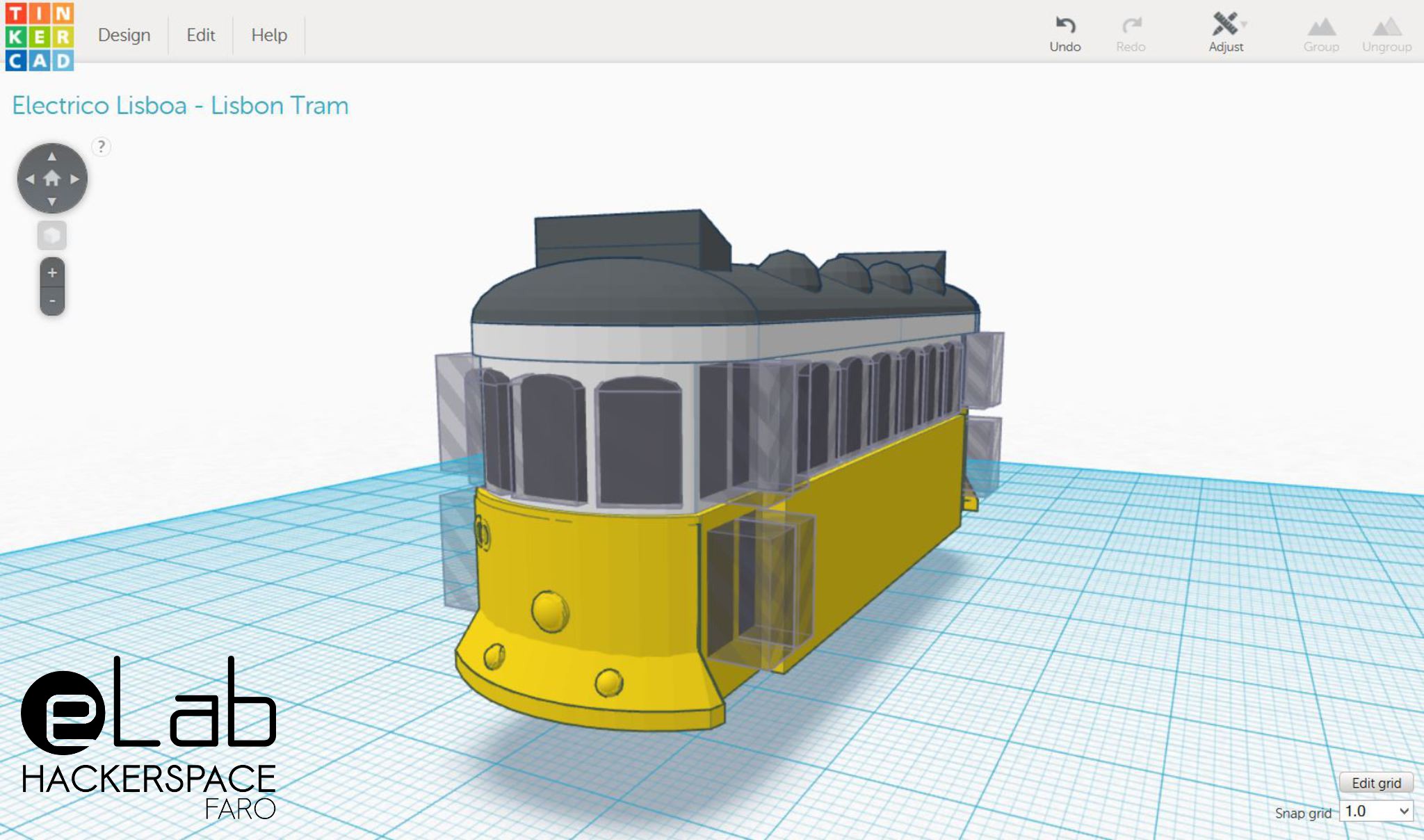1424x840 pixels.
Task: Toggle the perspective view cube button
Action: click(52, 236)
